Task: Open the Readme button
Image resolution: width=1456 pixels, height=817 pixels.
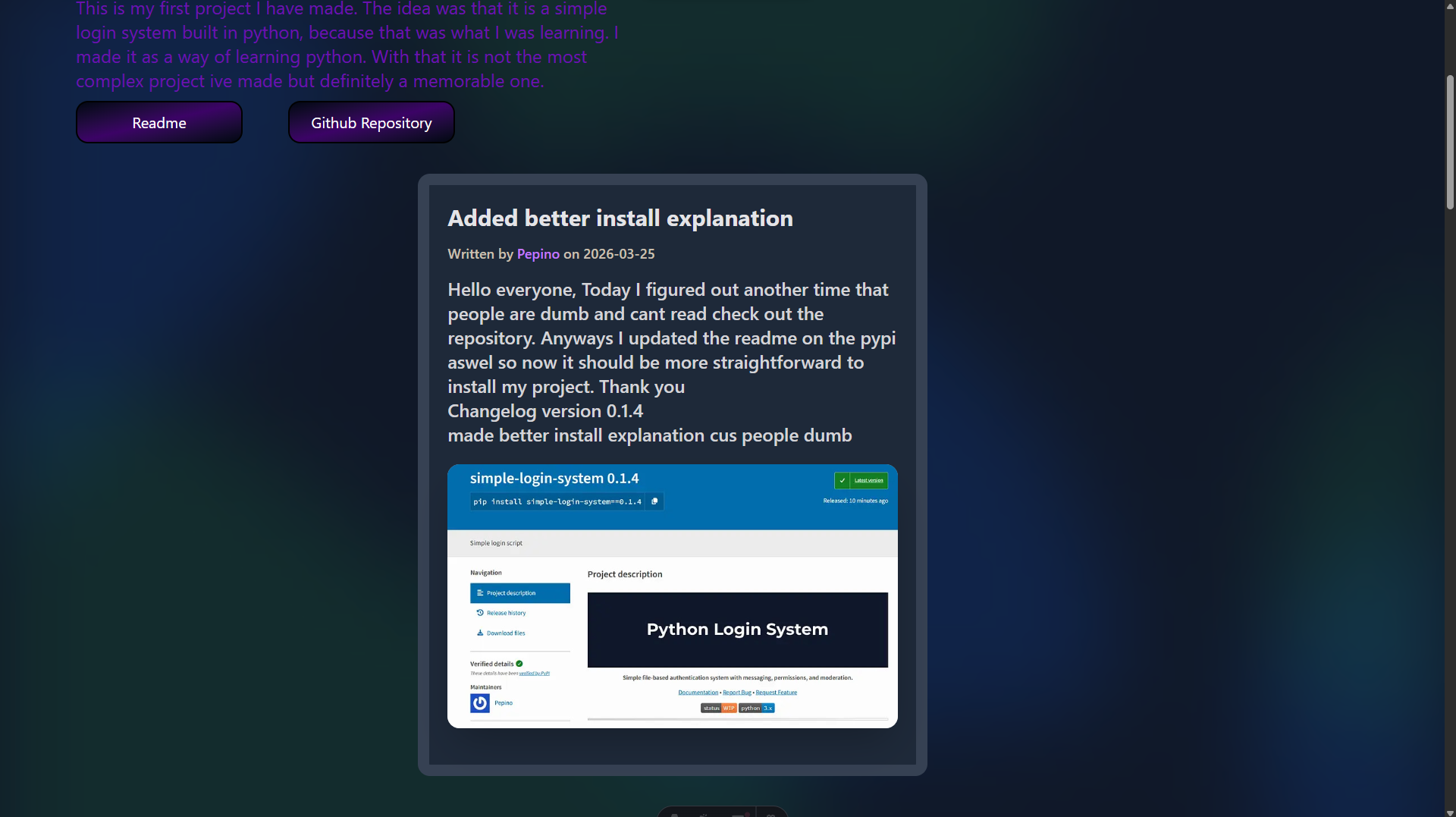Action: click(159, 122)
